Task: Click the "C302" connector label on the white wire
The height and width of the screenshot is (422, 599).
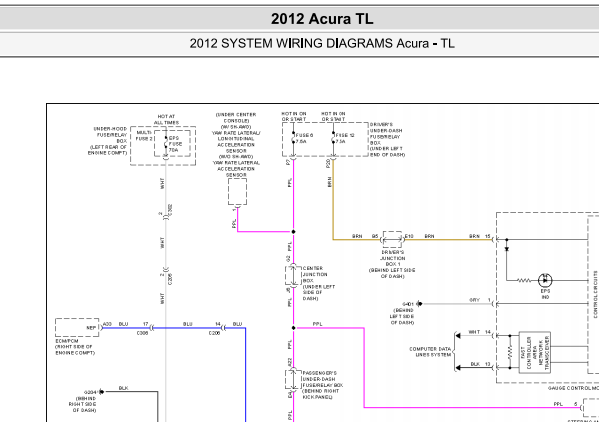Action: point(170,210)
